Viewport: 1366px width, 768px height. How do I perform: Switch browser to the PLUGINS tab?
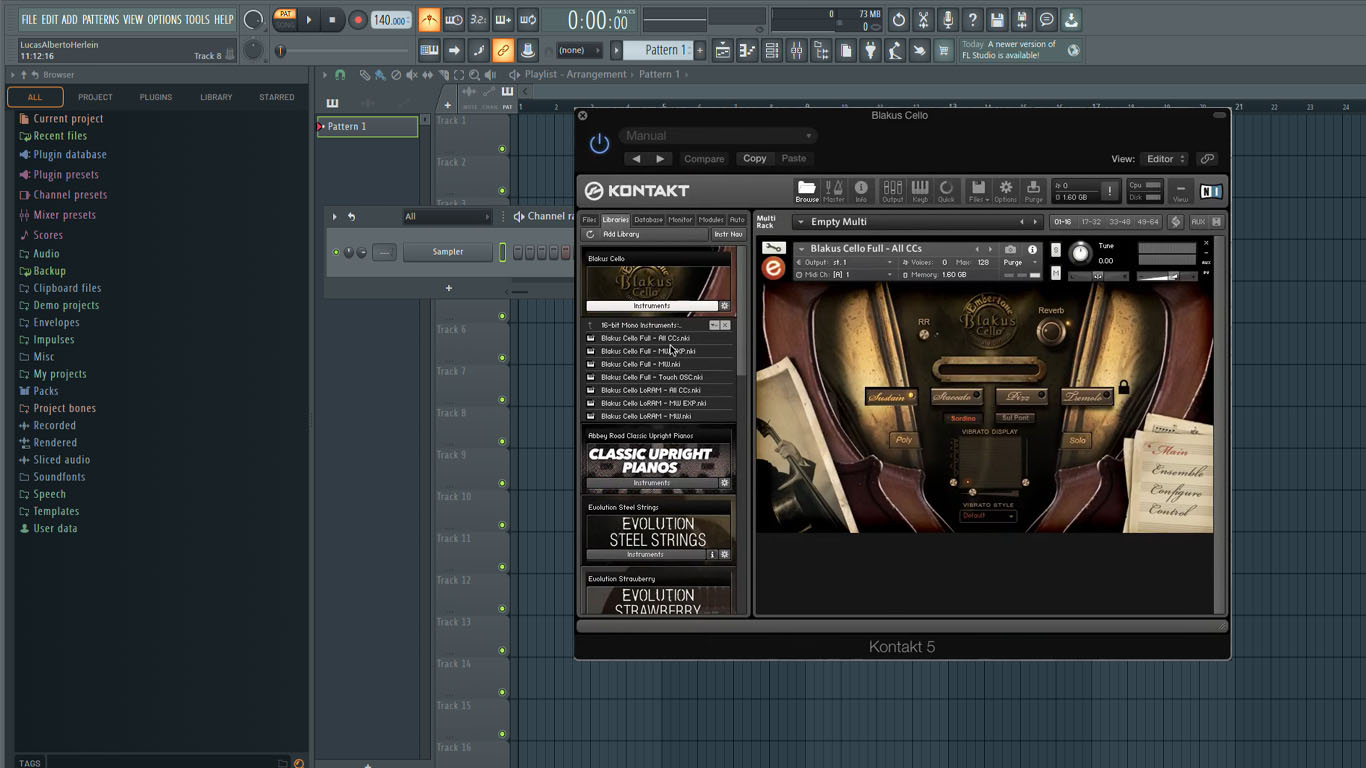[156, 97]
